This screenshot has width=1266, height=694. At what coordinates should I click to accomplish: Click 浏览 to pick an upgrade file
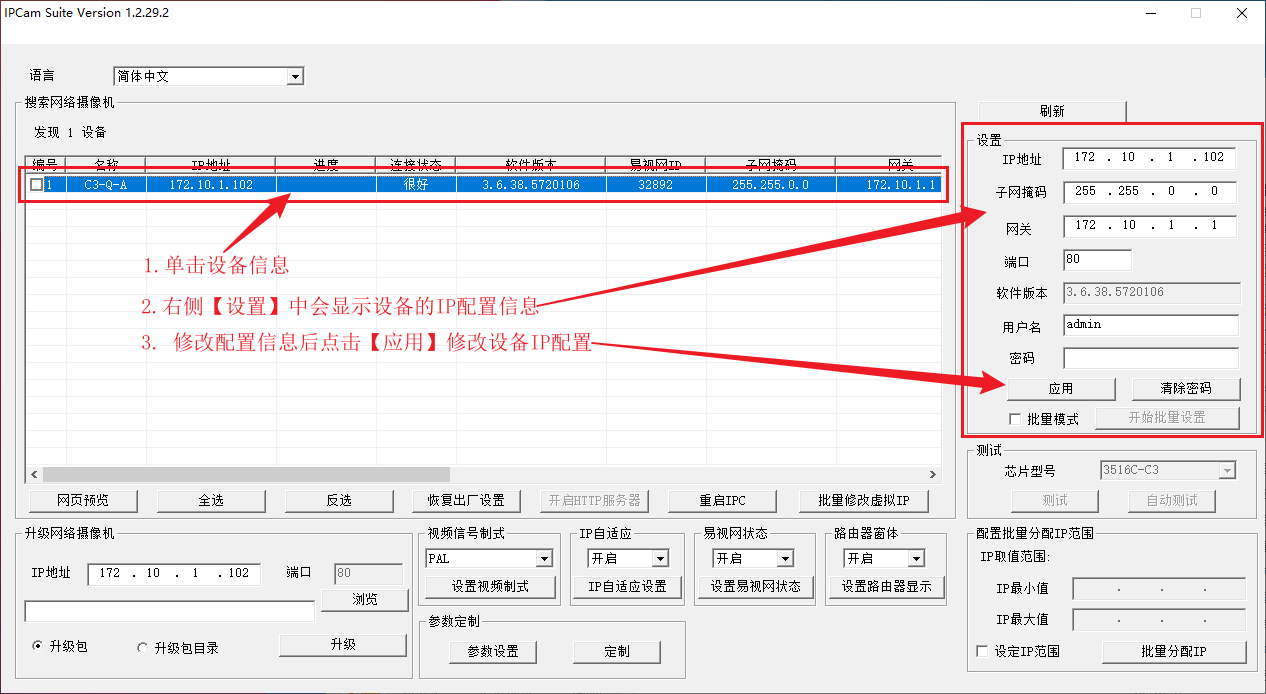[365, 599]
